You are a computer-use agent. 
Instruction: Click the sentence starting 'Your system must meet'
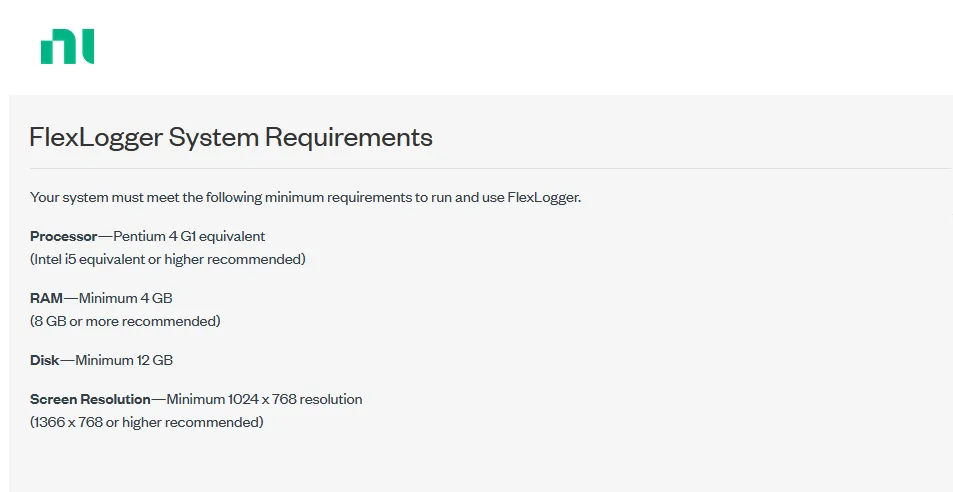[x=306, y=197]
